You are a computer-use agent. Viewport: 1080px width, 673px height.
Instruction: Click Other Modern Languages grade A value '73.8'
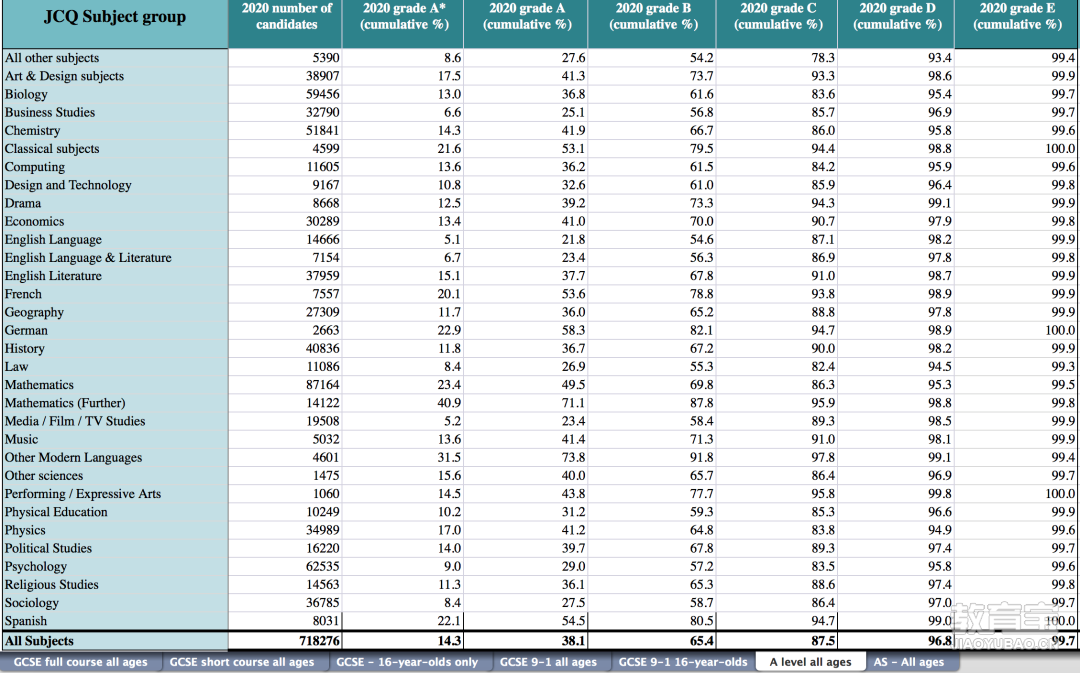tap(573, 457)
